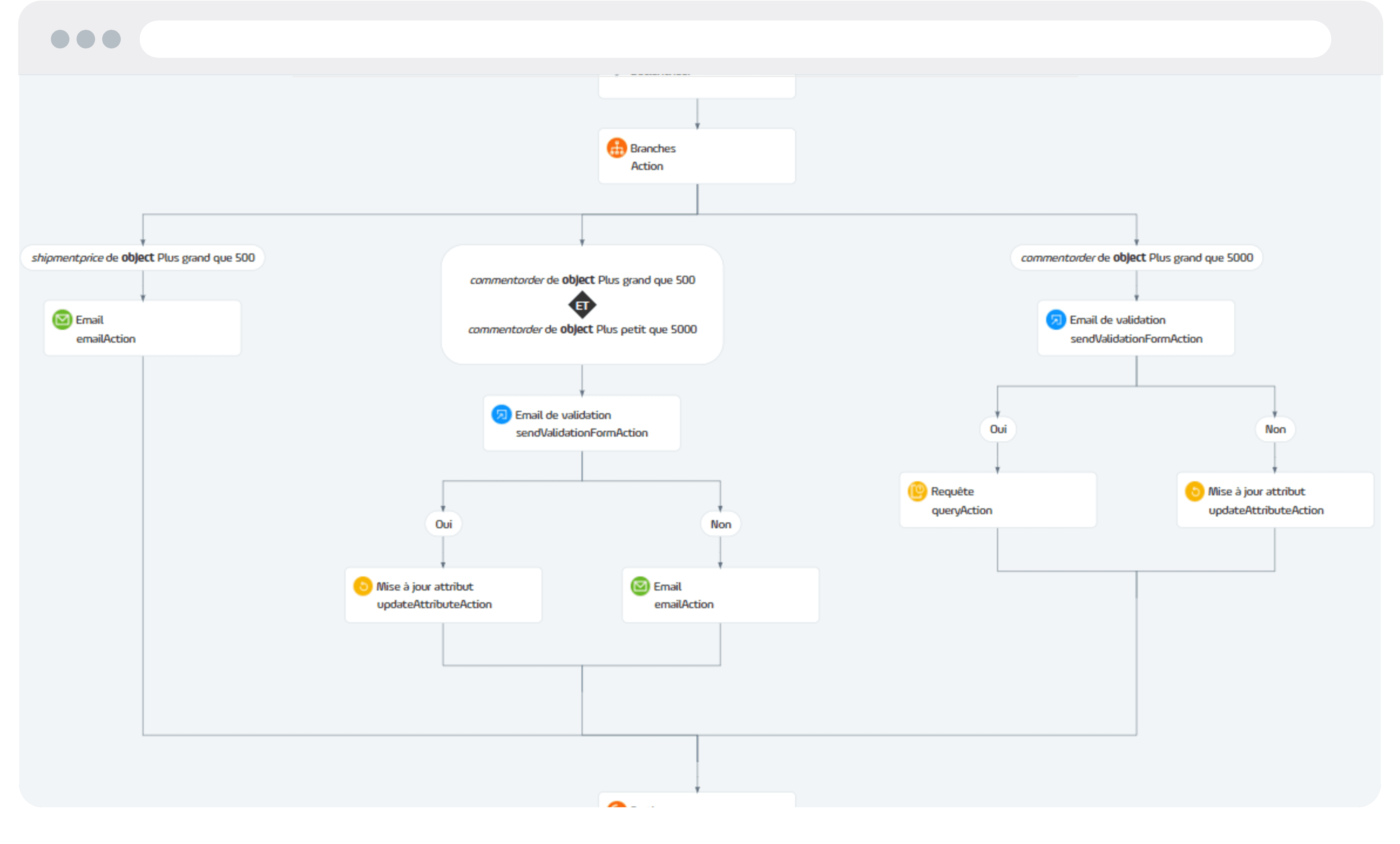Select the commentorder Plus petit que 5000 condition

(x=582, y=329)
